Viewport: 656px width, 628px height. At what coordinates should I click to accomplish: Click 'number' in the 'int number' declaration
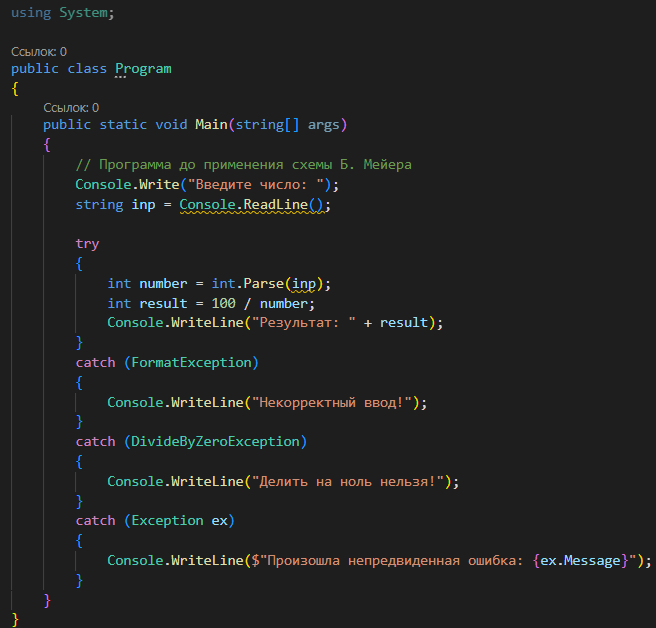[163, 284]
